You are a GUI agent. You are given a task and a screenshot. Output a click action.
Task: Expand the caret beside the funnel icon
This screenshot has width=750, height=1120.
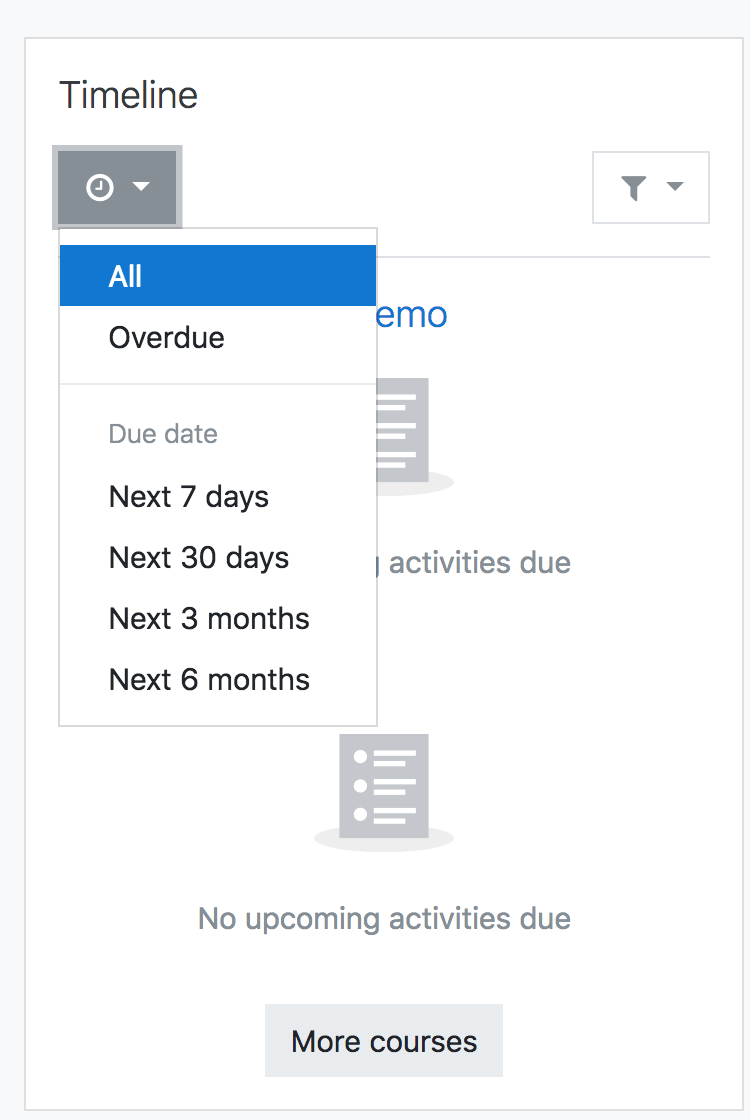[x=675, y=186]
